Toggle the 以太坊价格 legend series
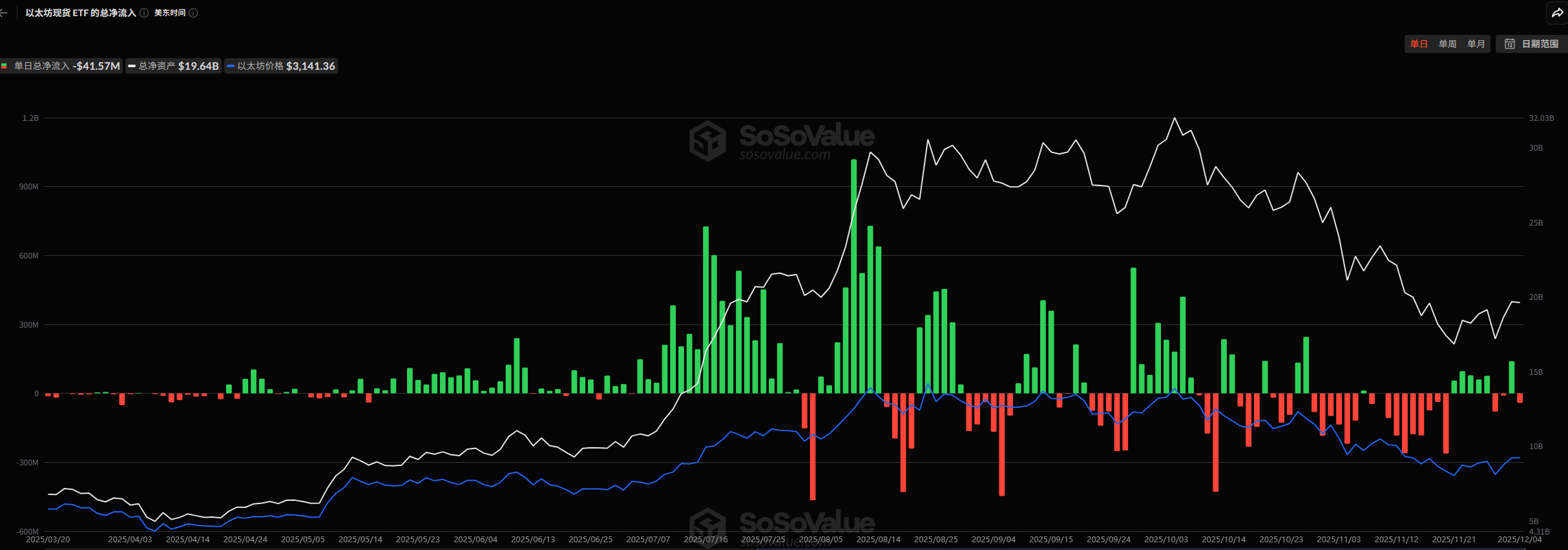1568x550 pixels. pos(281,66)
